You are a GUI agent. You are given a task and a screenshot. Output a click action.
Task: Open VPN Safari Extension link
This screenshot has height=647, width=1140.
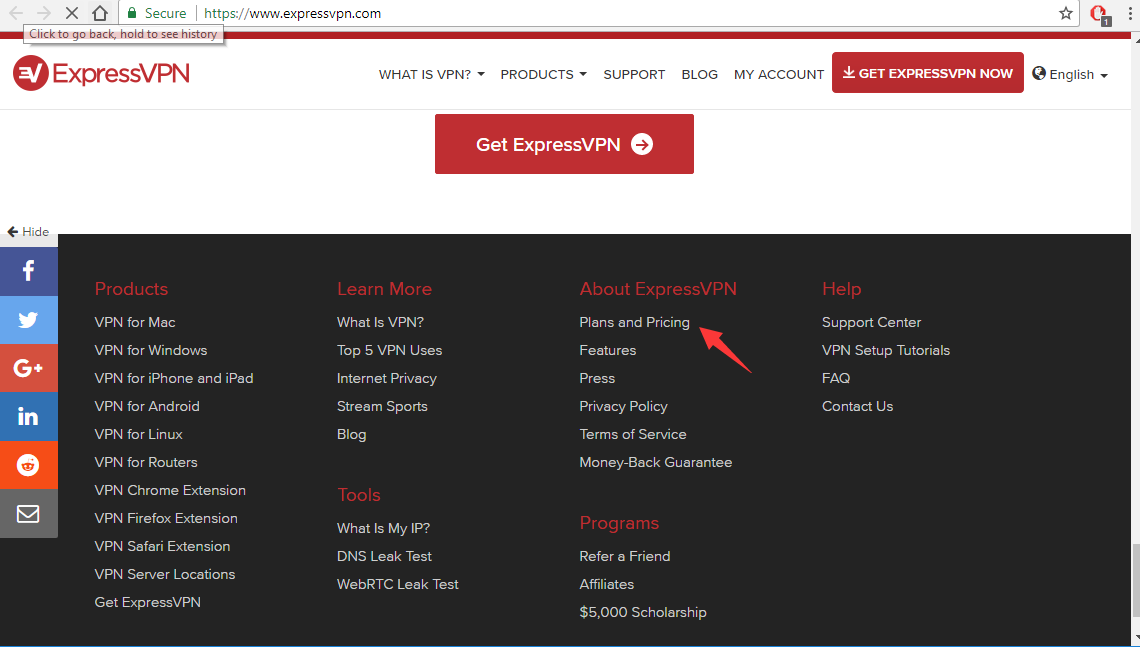(x=162, y=546)
